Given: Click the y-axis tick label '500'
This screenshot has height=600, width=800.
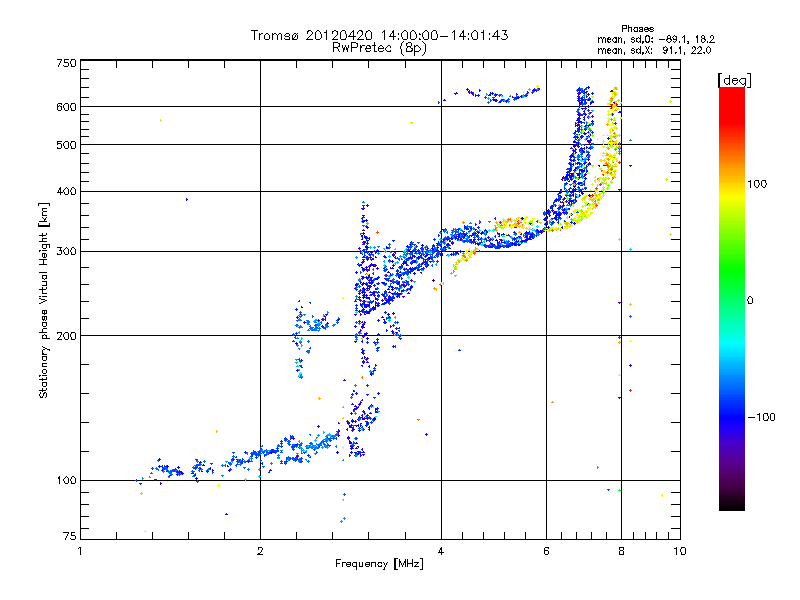Looking at the screenshot, I should click(x=66, y=145).
